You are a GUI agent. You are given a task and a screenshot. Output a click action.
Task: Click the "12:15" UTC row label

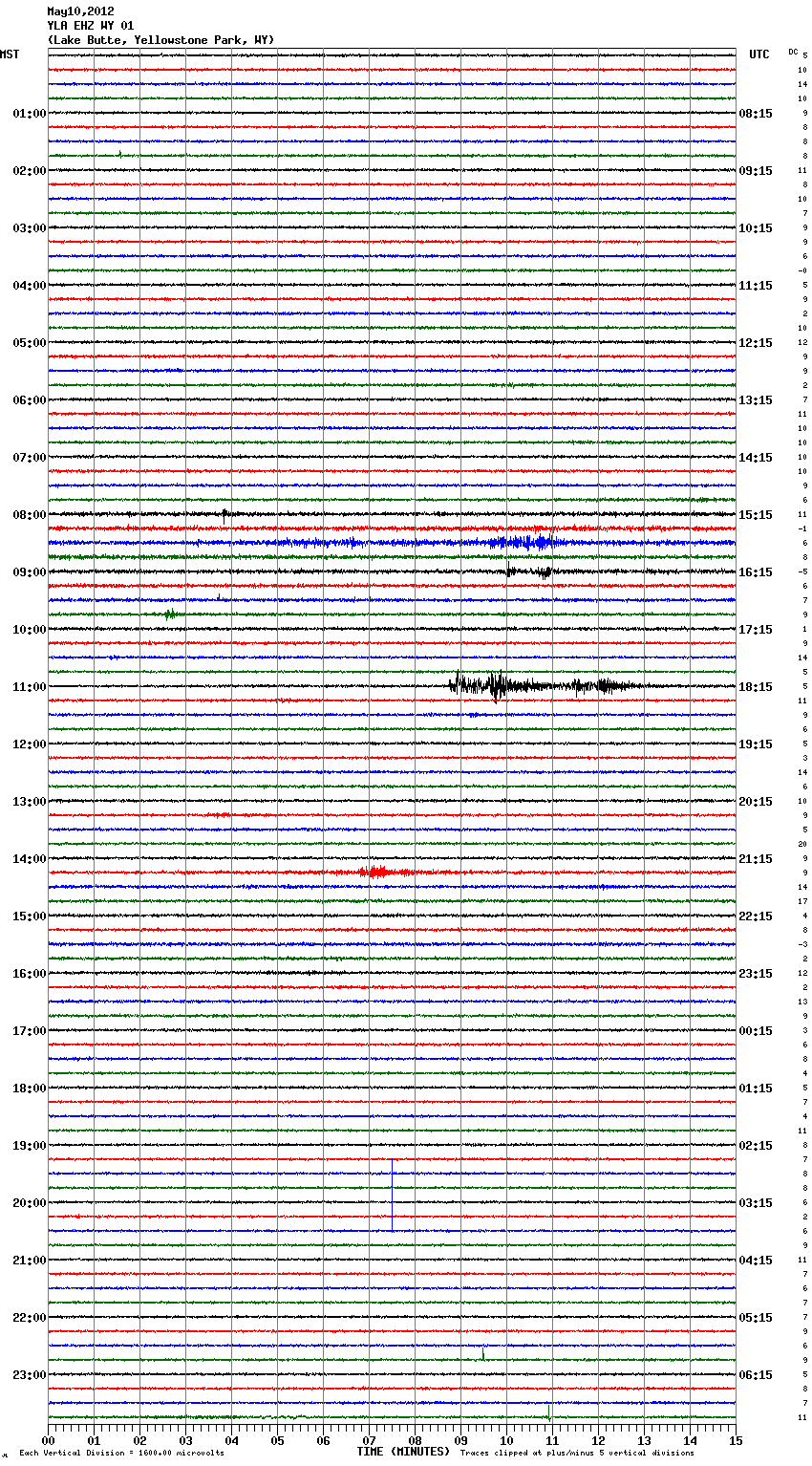[756, 343]
